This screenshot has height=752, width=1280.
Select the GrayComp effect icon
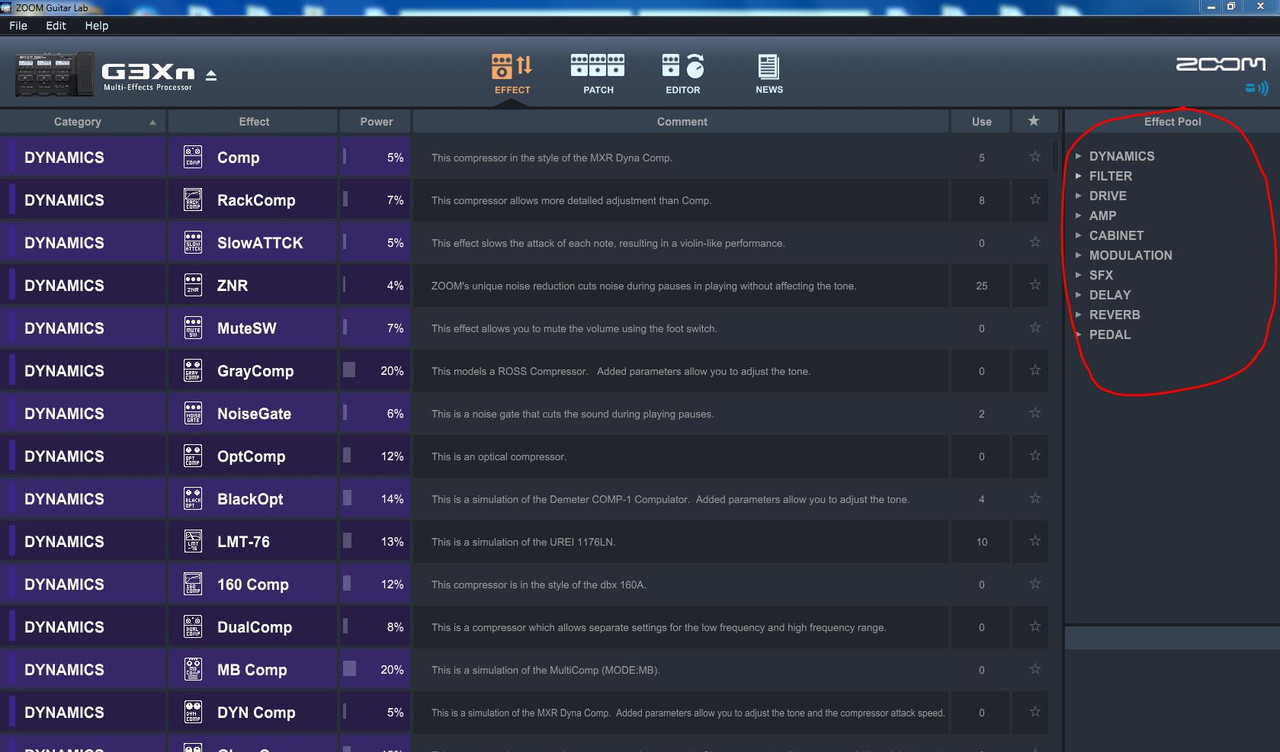[x=193, y=371]
